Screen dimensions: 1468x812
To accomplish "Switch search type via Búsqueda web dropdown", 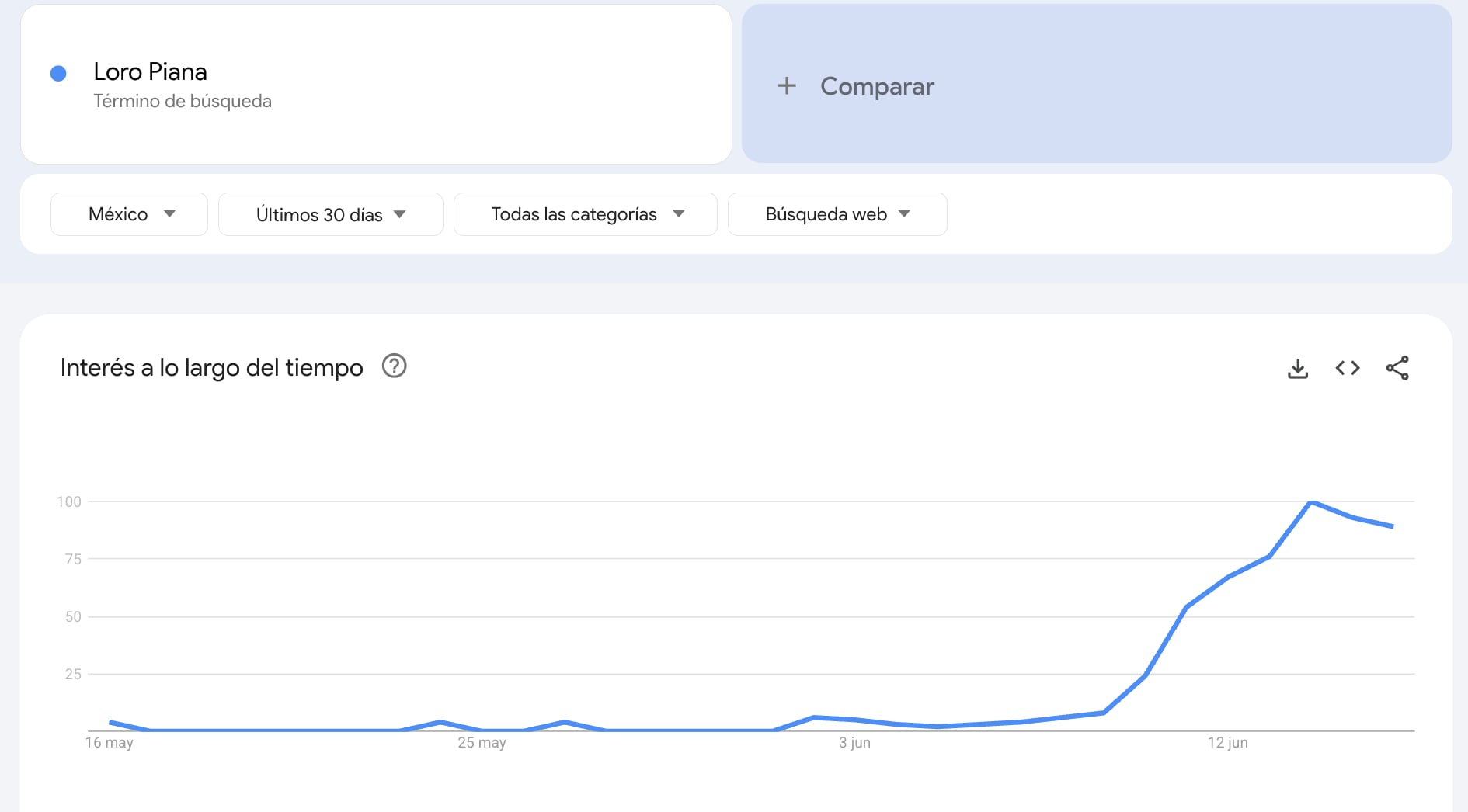I will coord(837,213).
